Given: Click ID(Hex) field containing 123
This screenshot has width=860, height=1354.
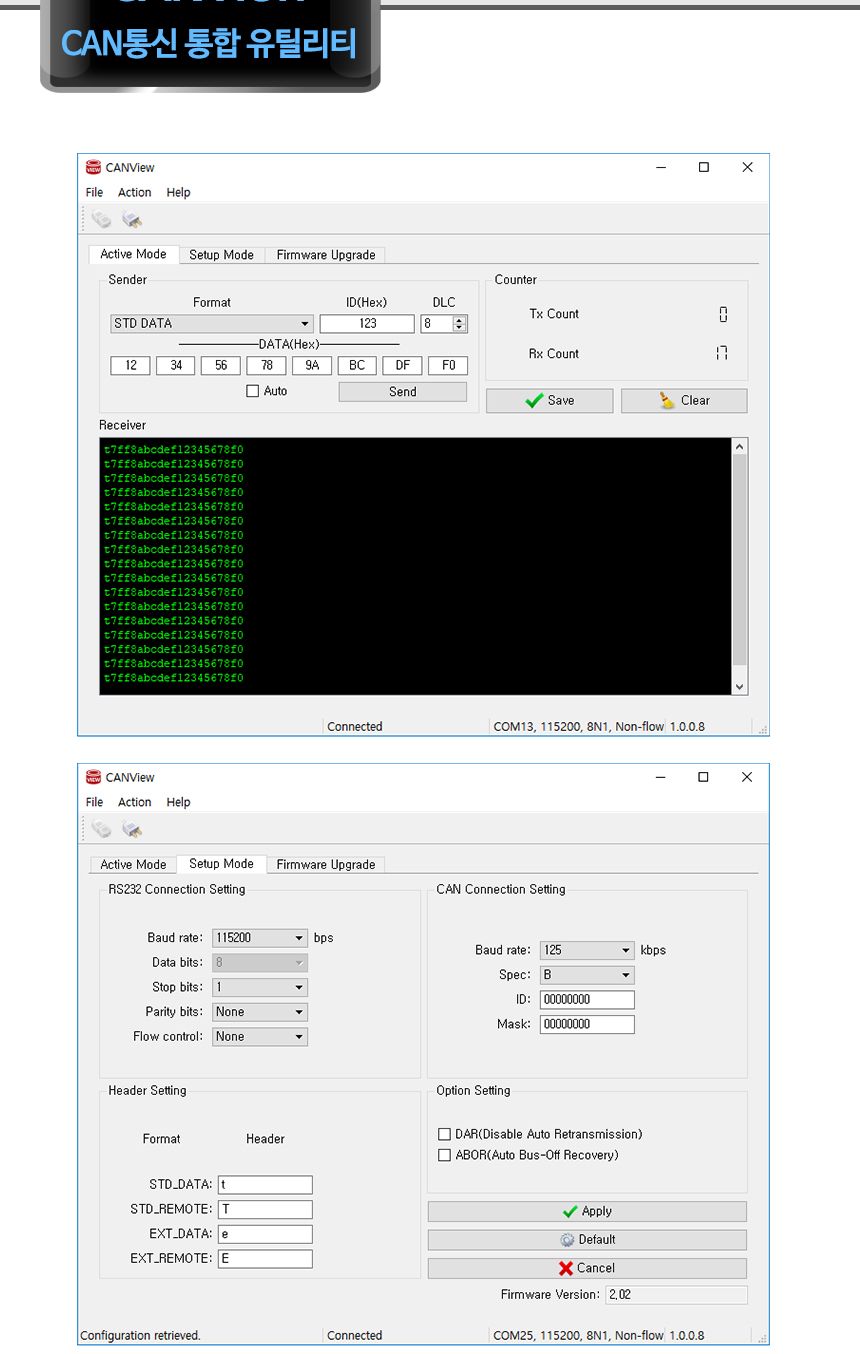Looking at the screenshot, I should (x=367, y=324).
